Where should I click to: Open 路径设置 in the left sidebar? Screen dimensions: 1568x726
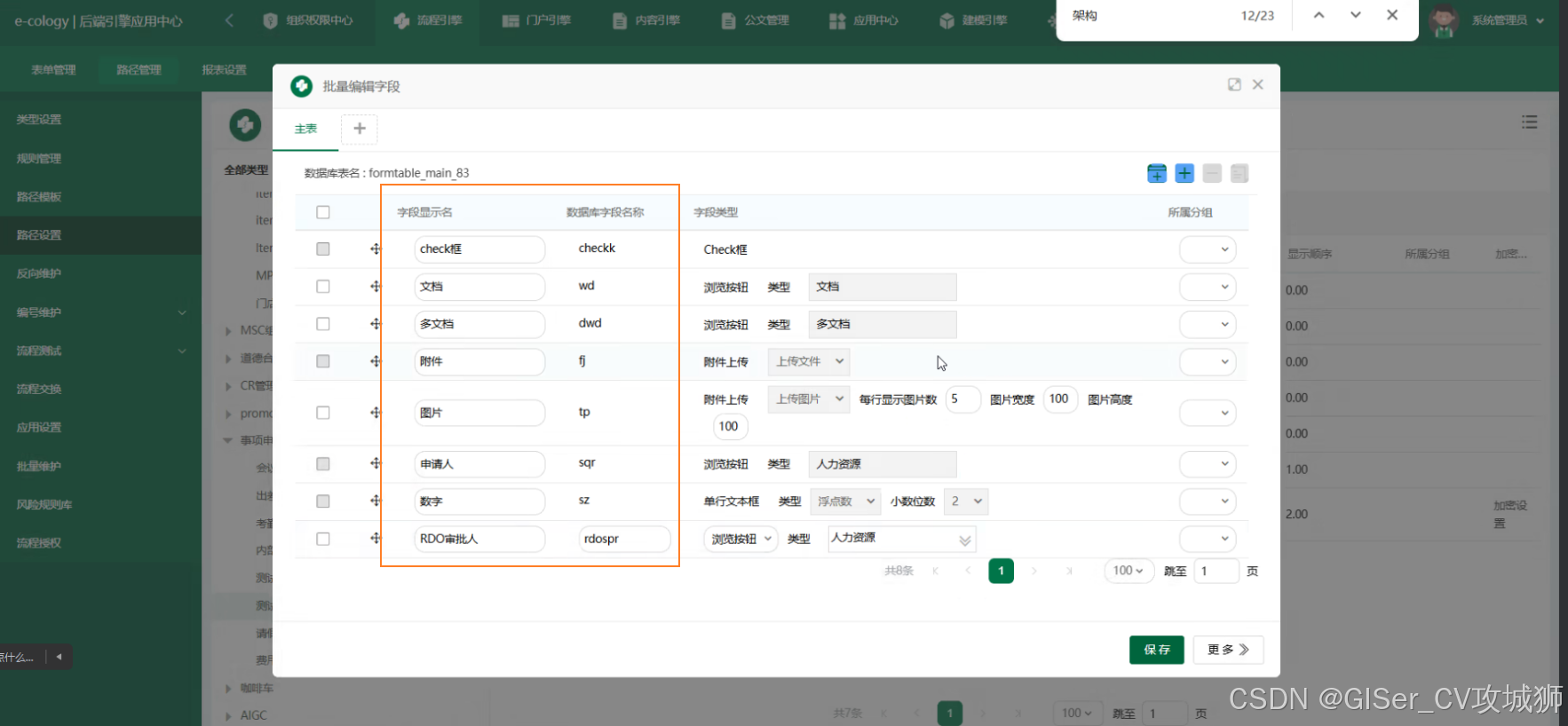[x=100, y=235]
